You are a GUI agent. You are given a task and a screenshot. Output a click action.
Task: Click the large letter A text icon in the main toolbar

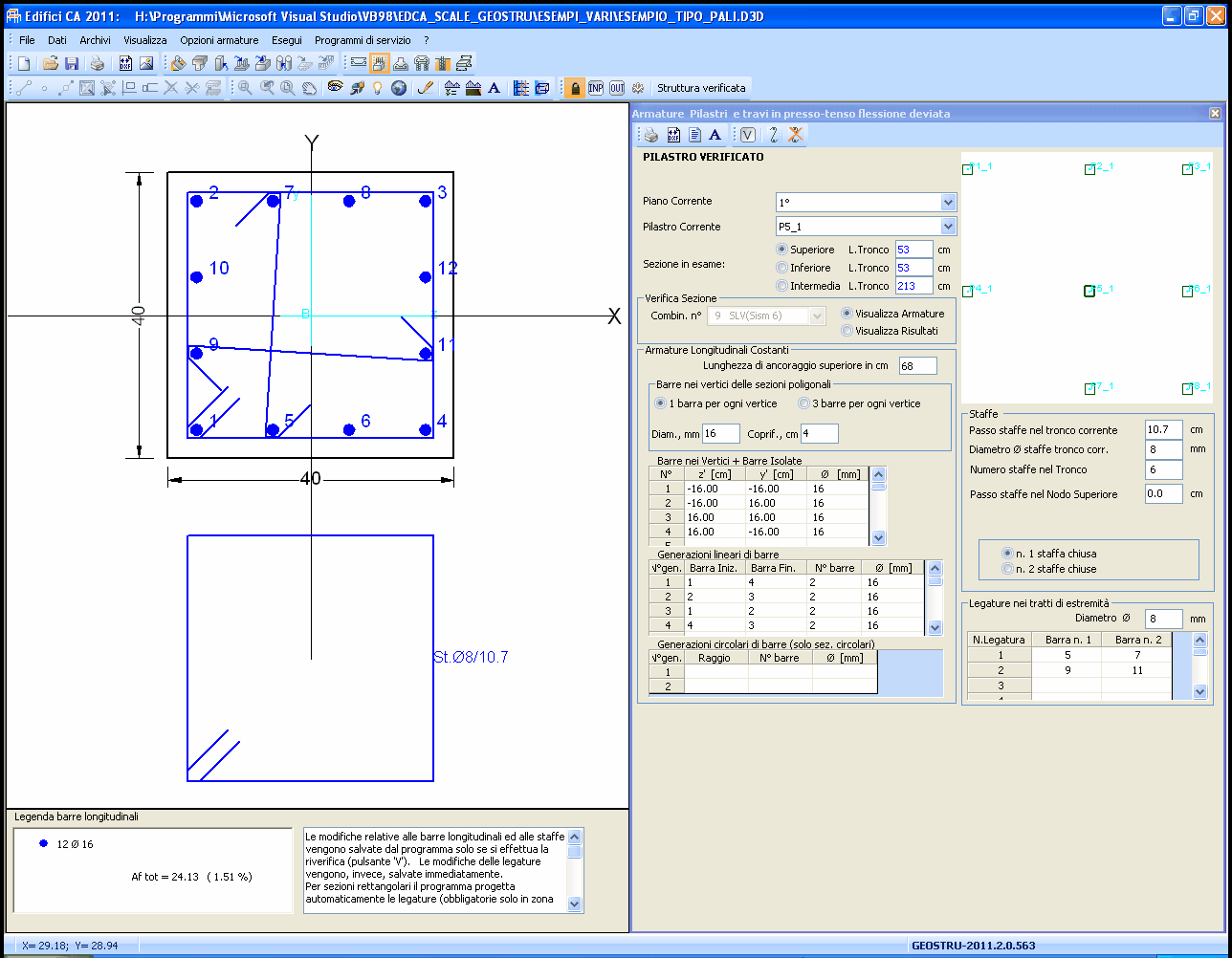[x=494, y=88]
